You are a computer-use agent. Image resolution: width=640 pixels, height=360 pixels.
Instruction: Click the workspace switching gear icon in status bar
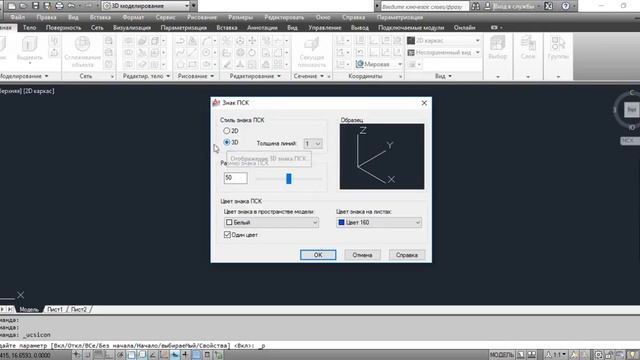point(598,355)
